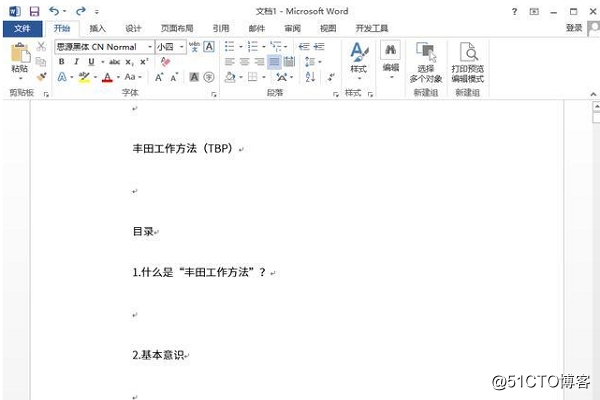Open the borders dropdown arrow
The height and width of the screenshot is (400, 600).
264,77
